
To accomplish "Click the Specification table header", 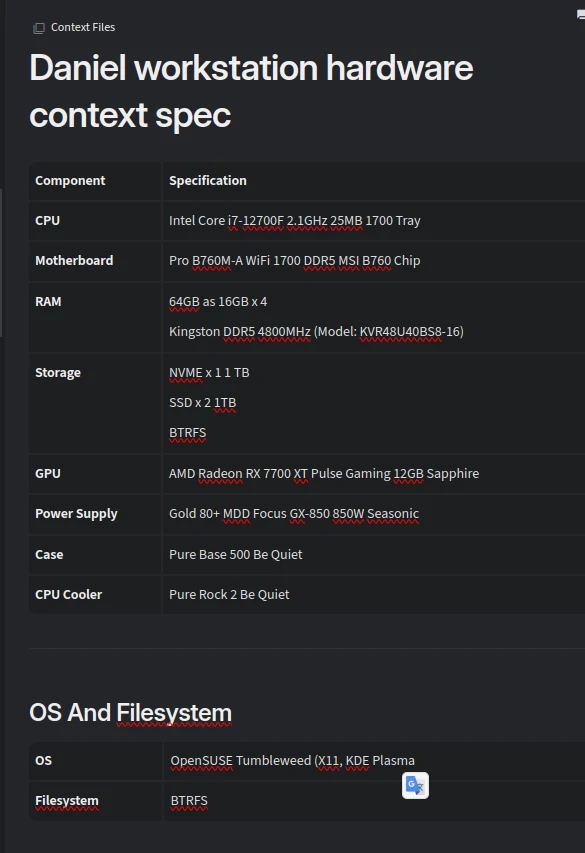I will pos(207,180).
